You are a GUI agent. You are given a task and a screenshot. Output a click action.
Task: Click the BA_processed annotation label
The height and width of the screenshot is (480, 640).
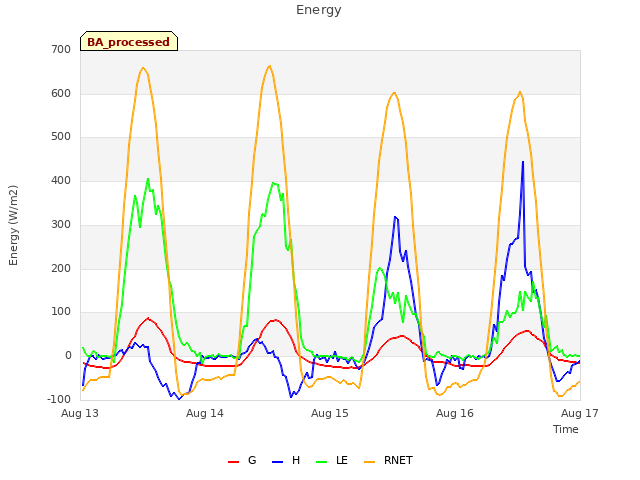129,42
